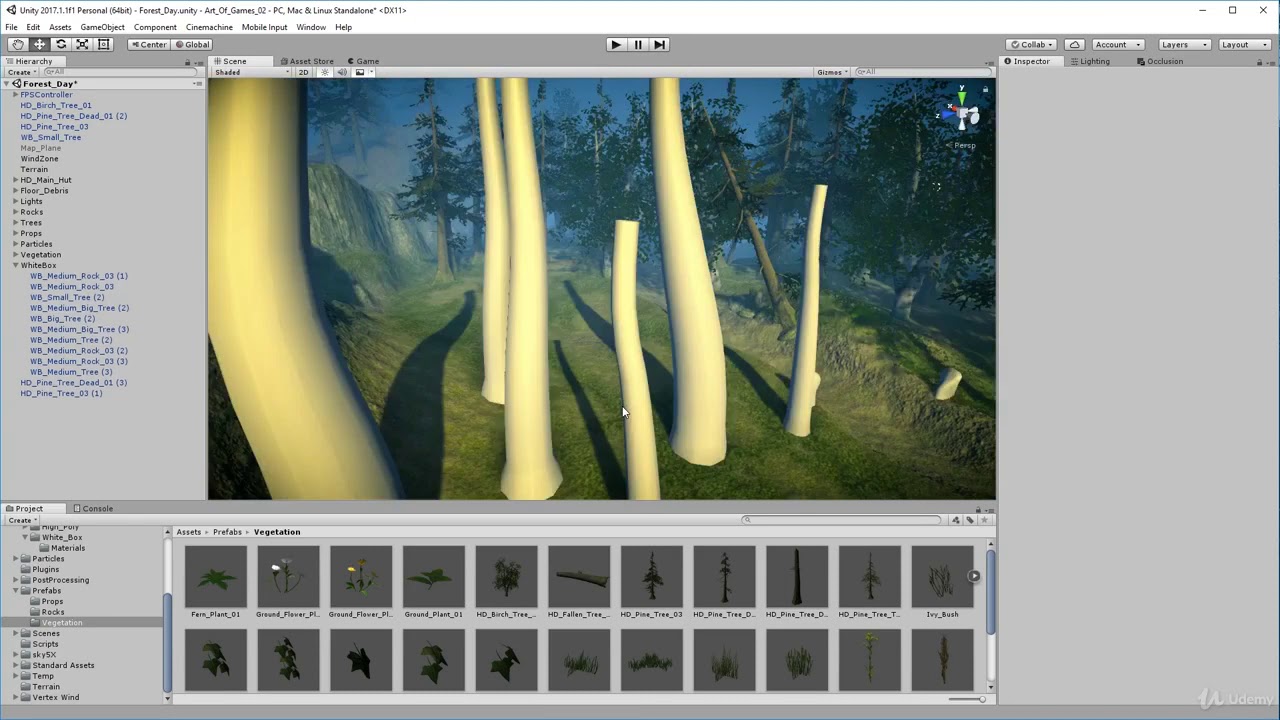Adjust the asset thumbnail size slider
This screenshot has height=720, width=1280.
pyautogui.click(x=967, y=699)
